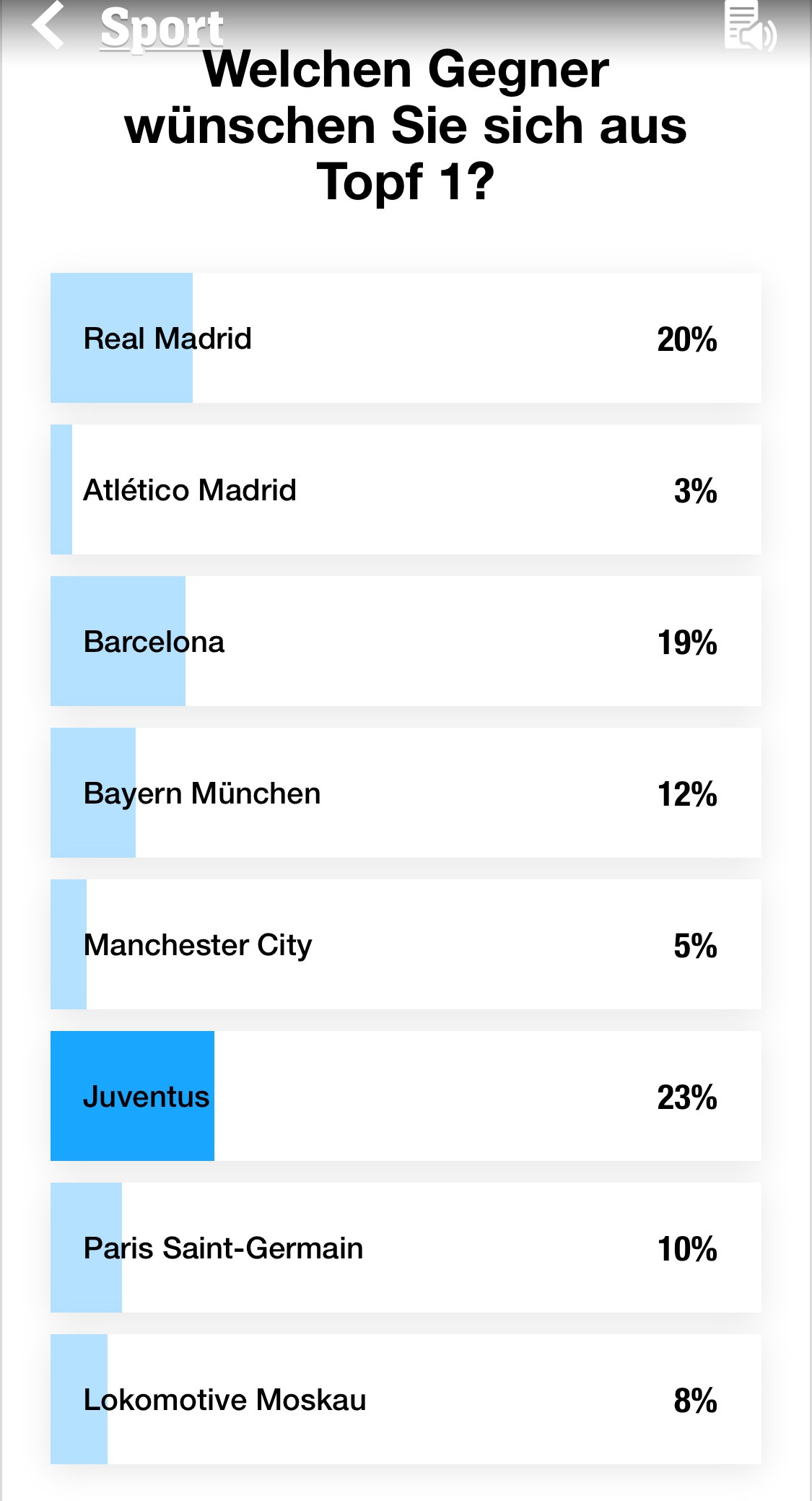This screenshot has width=812, height=1501.
Task: Select the Real Madrid poll option
Action: click(x=406, y=338)
